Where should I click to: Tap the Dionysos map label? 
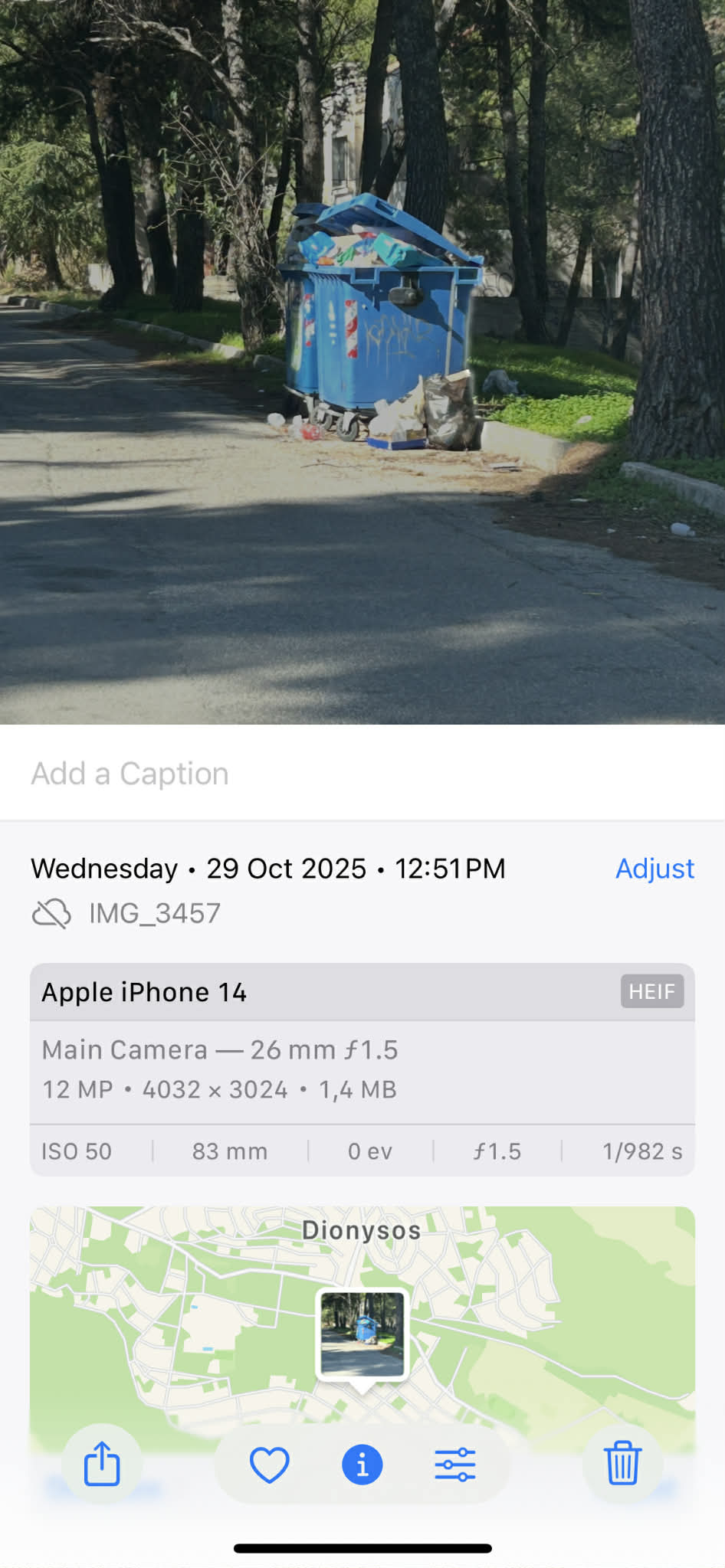click(x=361, y=1230)
